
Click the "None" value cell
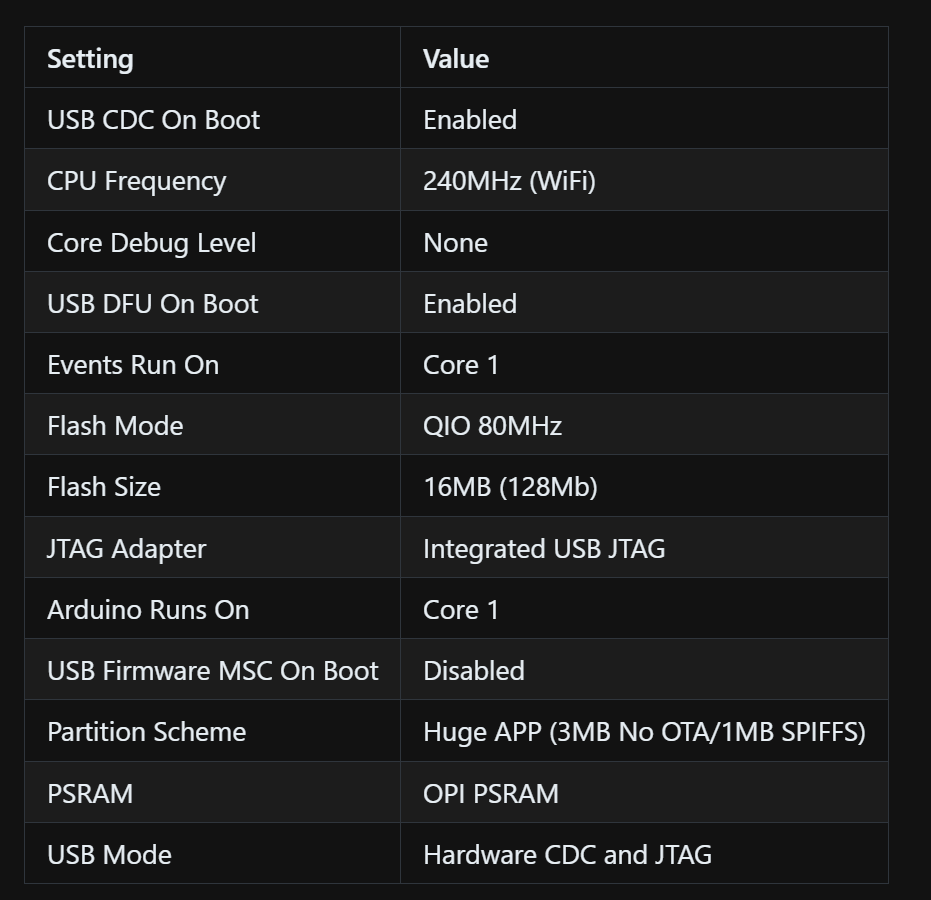tap(455, 243)
